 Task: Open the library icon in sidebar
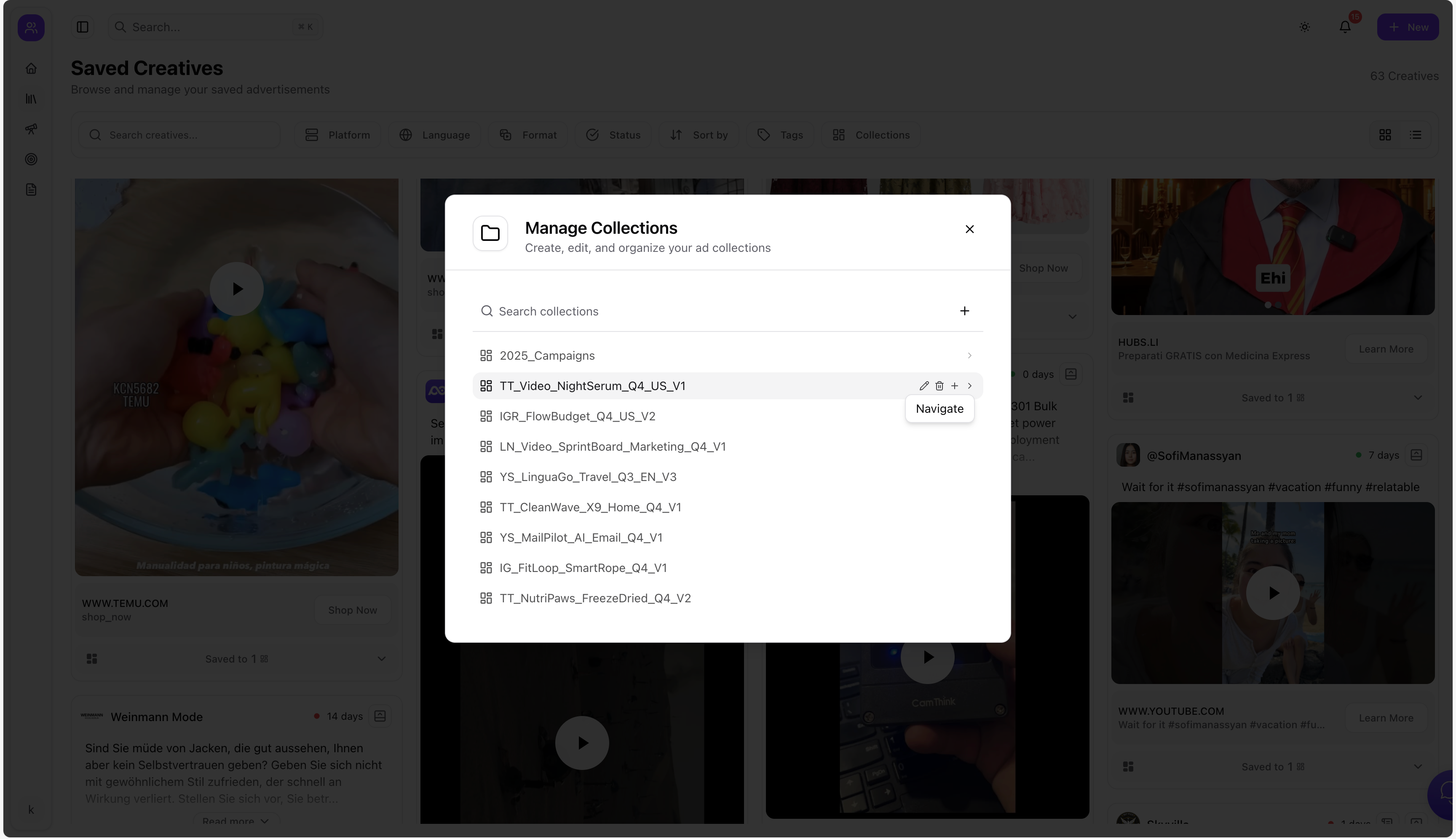[31, 99]
